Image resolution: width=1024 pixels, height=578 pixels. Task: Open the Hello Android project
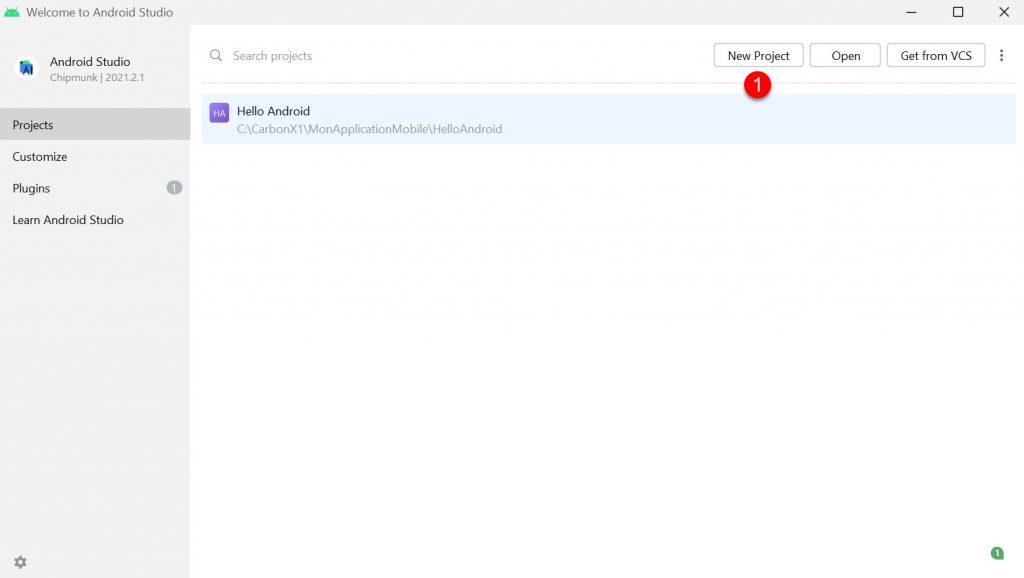(x=609, y=119)
